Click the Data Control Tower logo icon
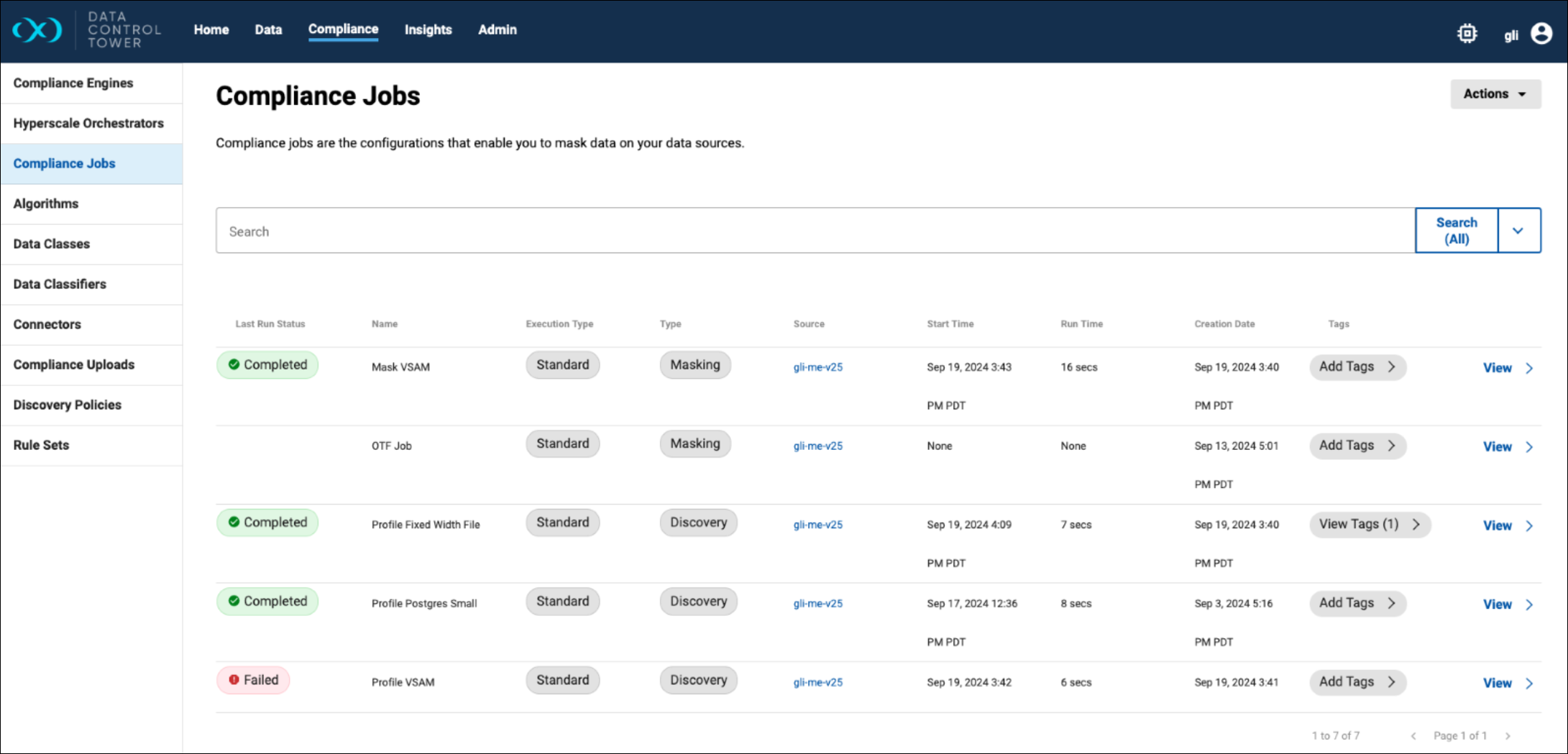This screenshot has width=1568, height=754. 37,29
